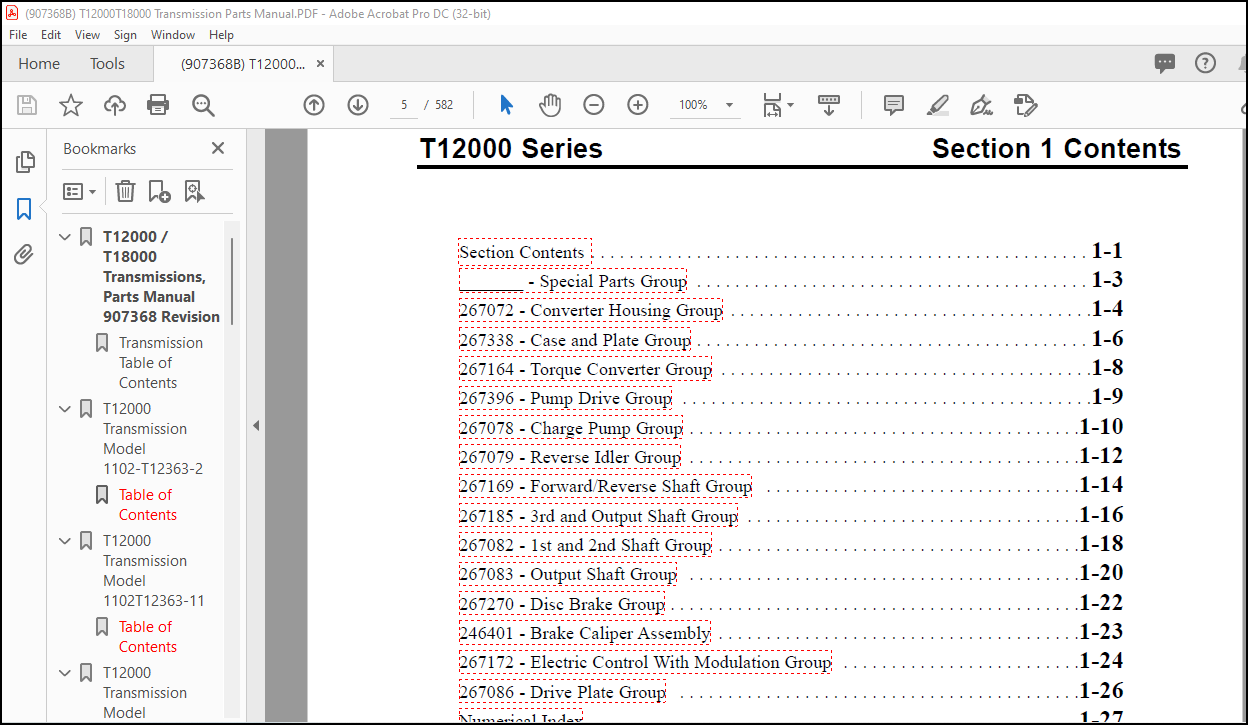The width and height of the screenshot is (1248, 725).
Task: Add a sticky note comment
Action: click(x=894, y=105)
